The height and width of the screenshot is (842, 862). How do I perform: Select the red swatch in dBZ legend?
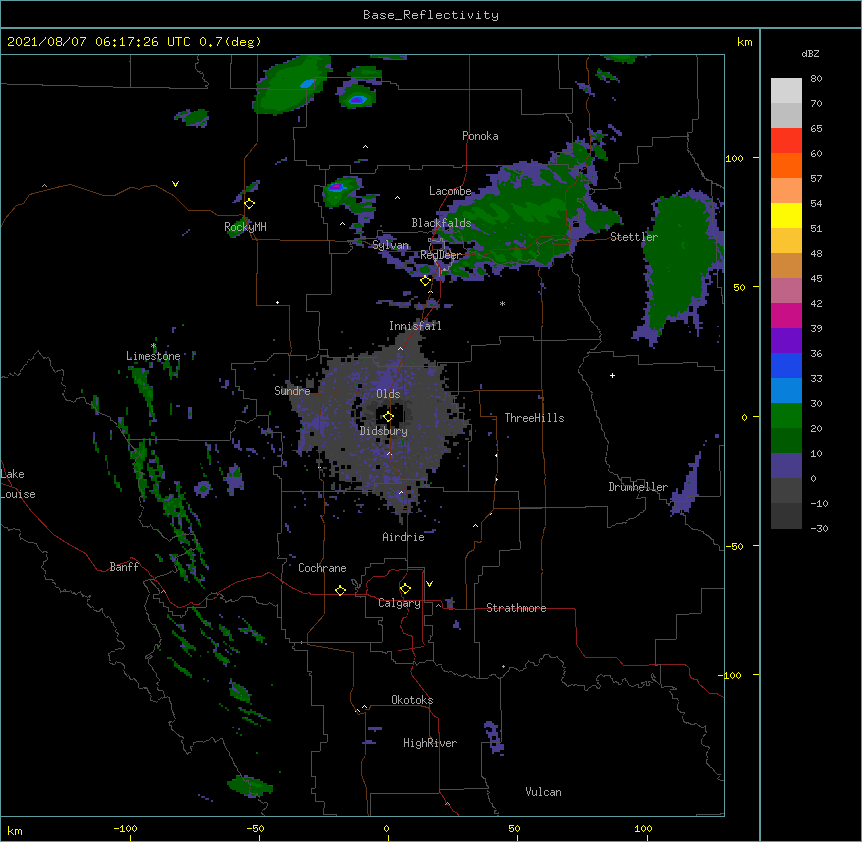pos(786,141)
